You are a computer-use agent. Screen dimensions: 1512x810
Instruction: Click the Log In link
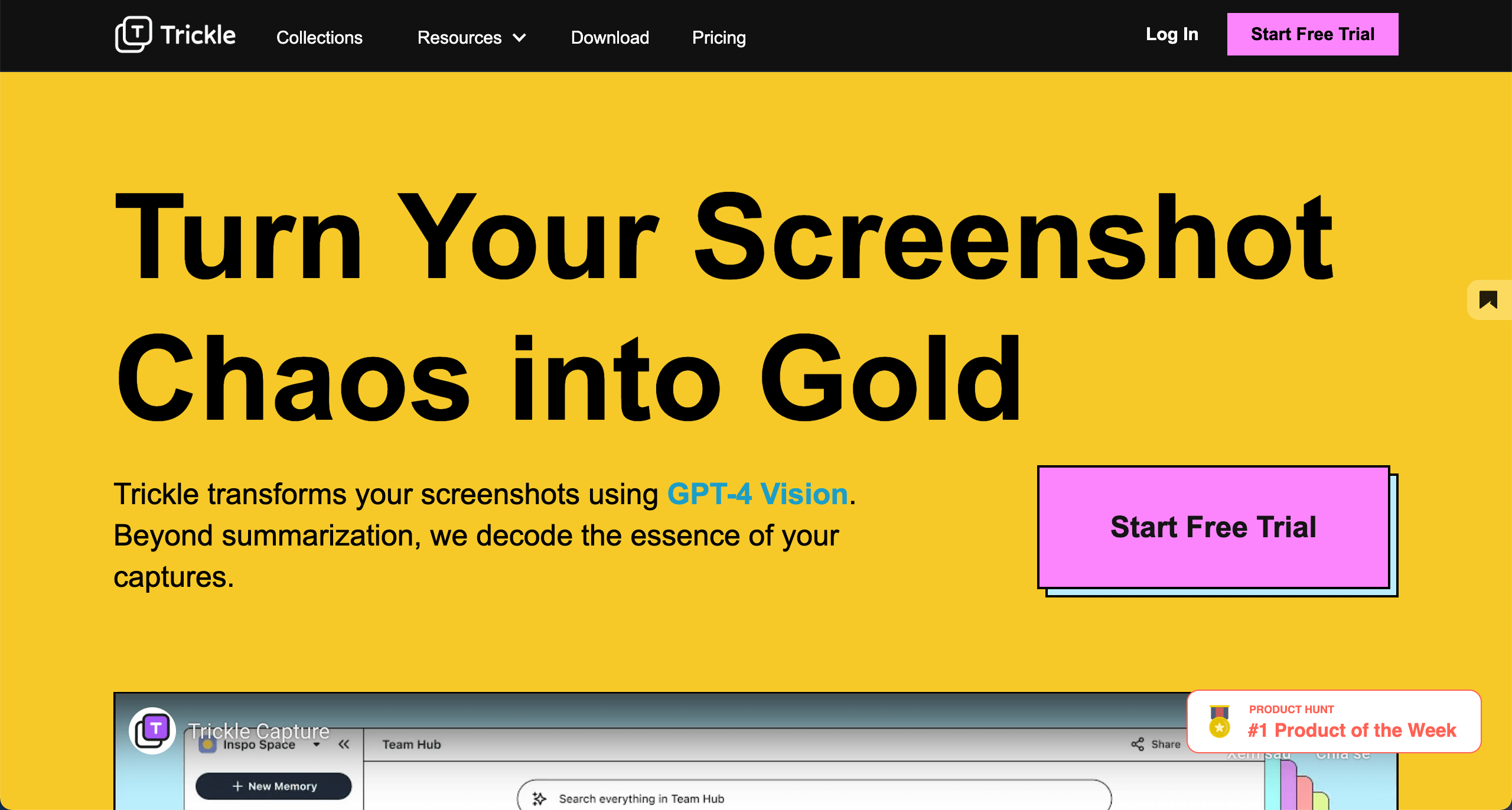[1172, 34]
